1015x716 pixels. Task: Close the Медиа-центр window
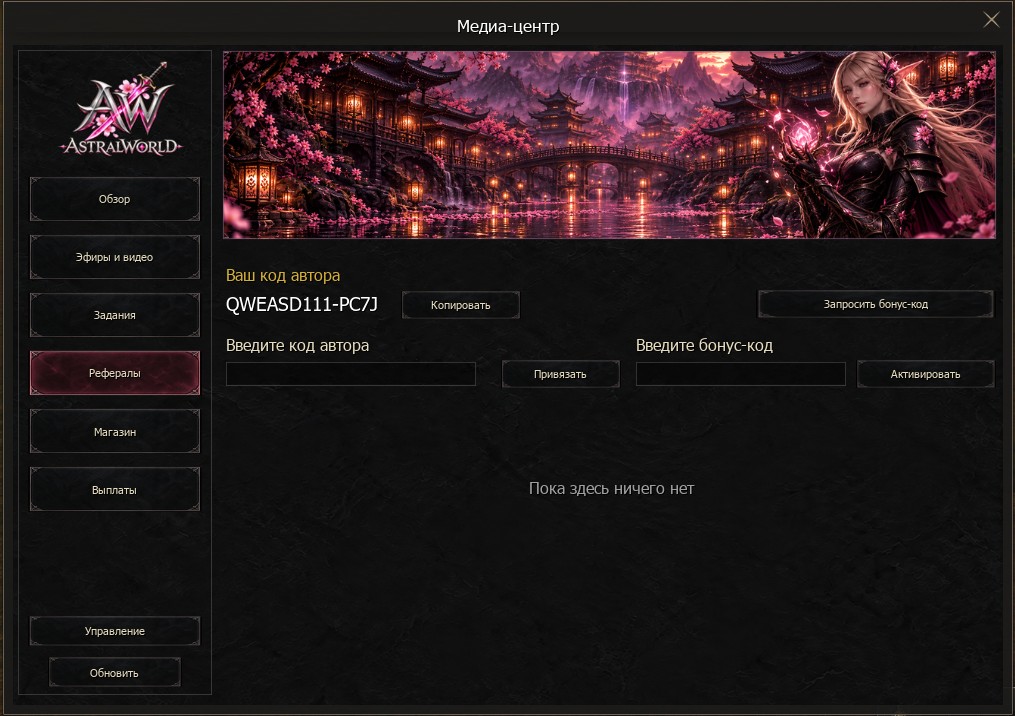tap(991, 20)
